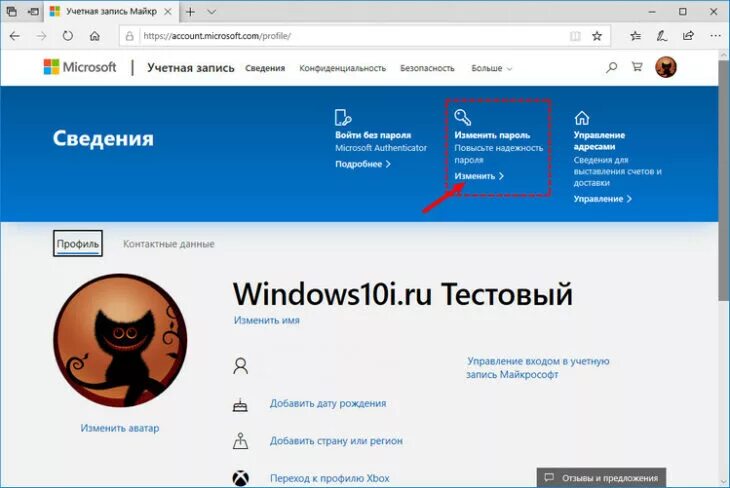Open Переход к профилю Xbox link
The width and height of the screenshot is (730, 488).
[x=330, y=478]
